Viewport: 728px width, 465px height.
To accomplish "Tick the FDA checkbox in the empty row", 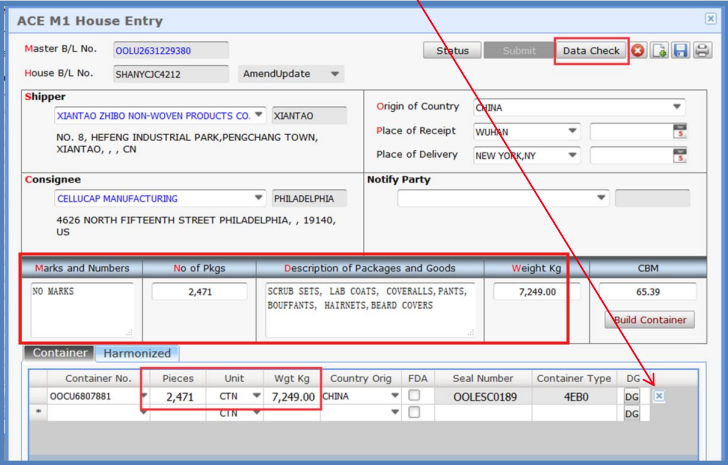I will point(414,412).
